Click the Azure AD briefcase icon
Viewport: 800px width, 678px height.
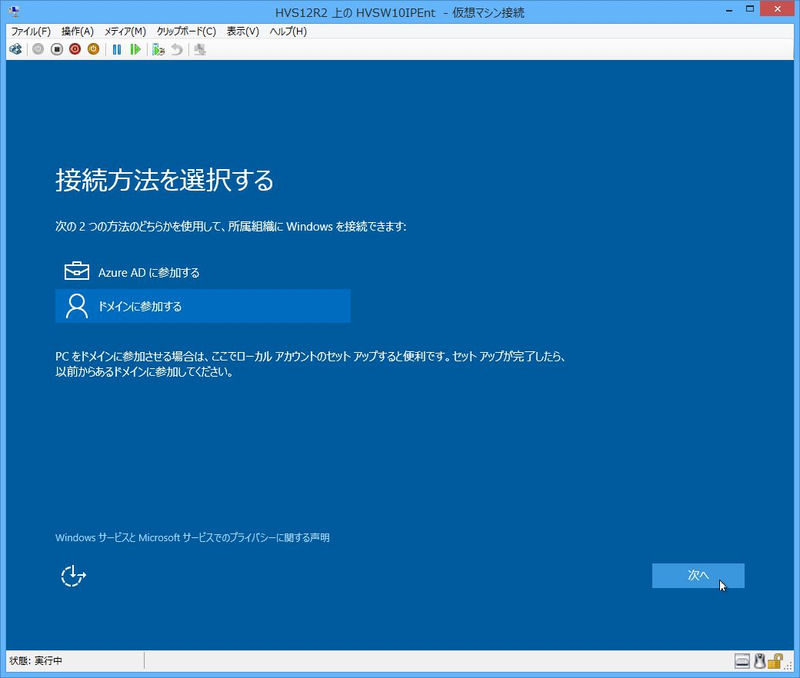click(77, 271)
